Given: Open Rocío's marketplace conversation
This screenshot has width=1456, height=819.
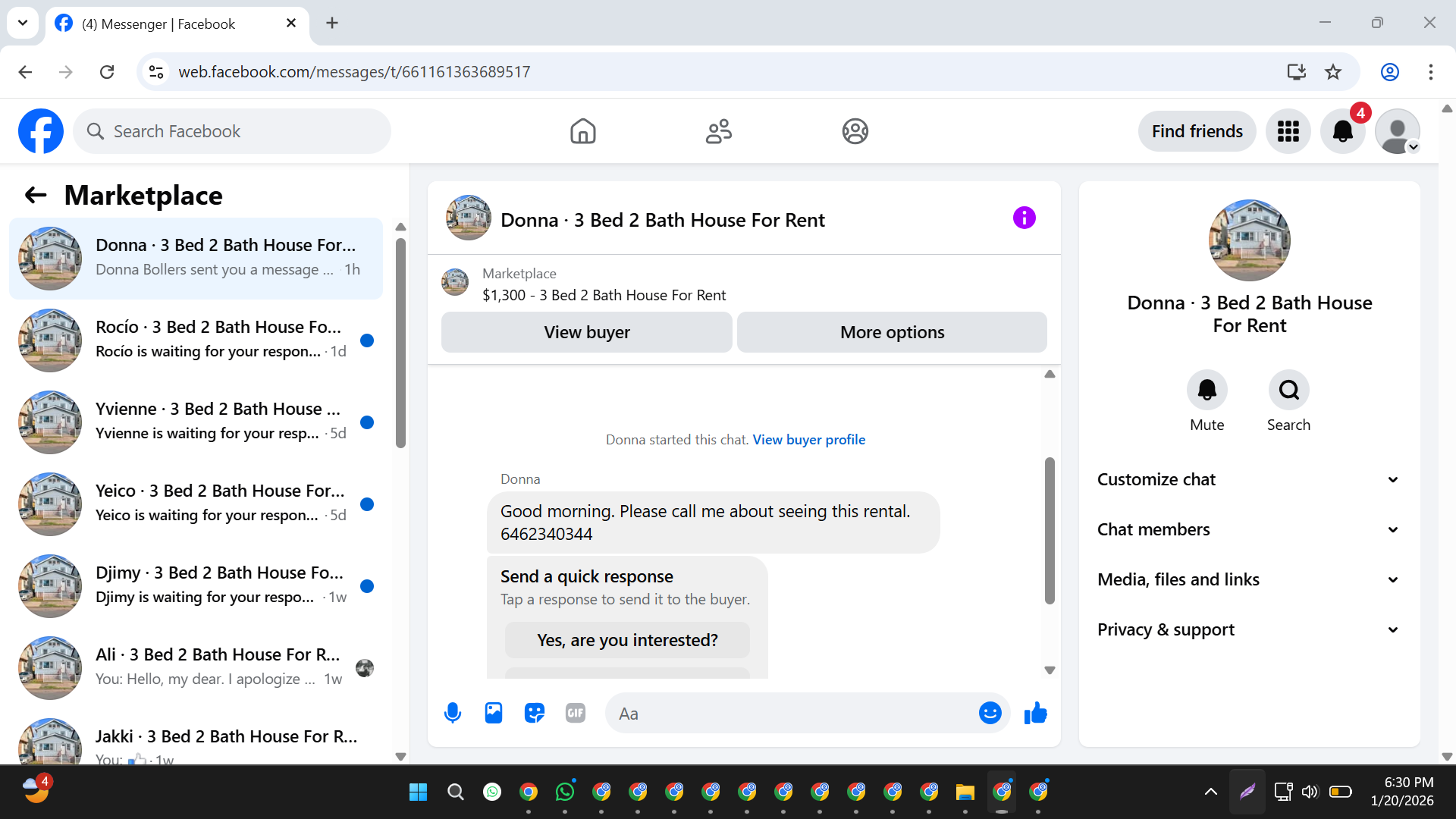Looking at the screenshot, I should click(196, 340).
